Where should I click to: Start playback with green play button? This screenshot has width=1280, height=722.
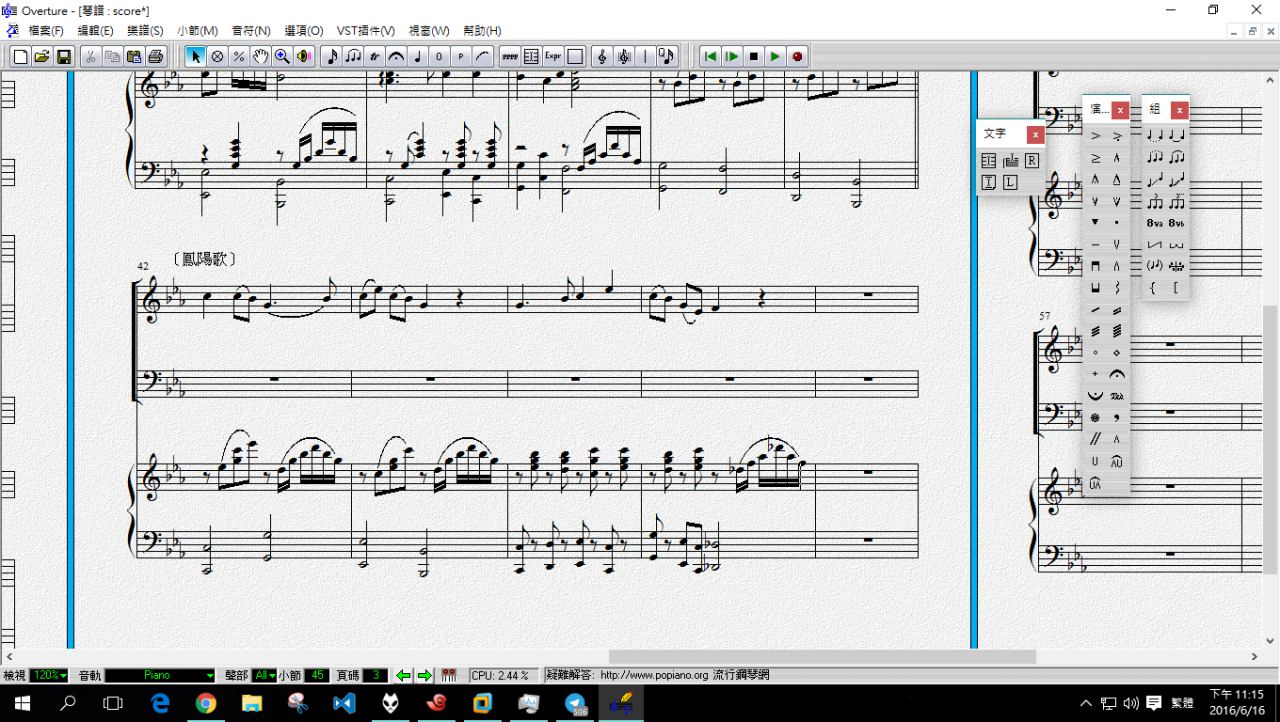775,57
